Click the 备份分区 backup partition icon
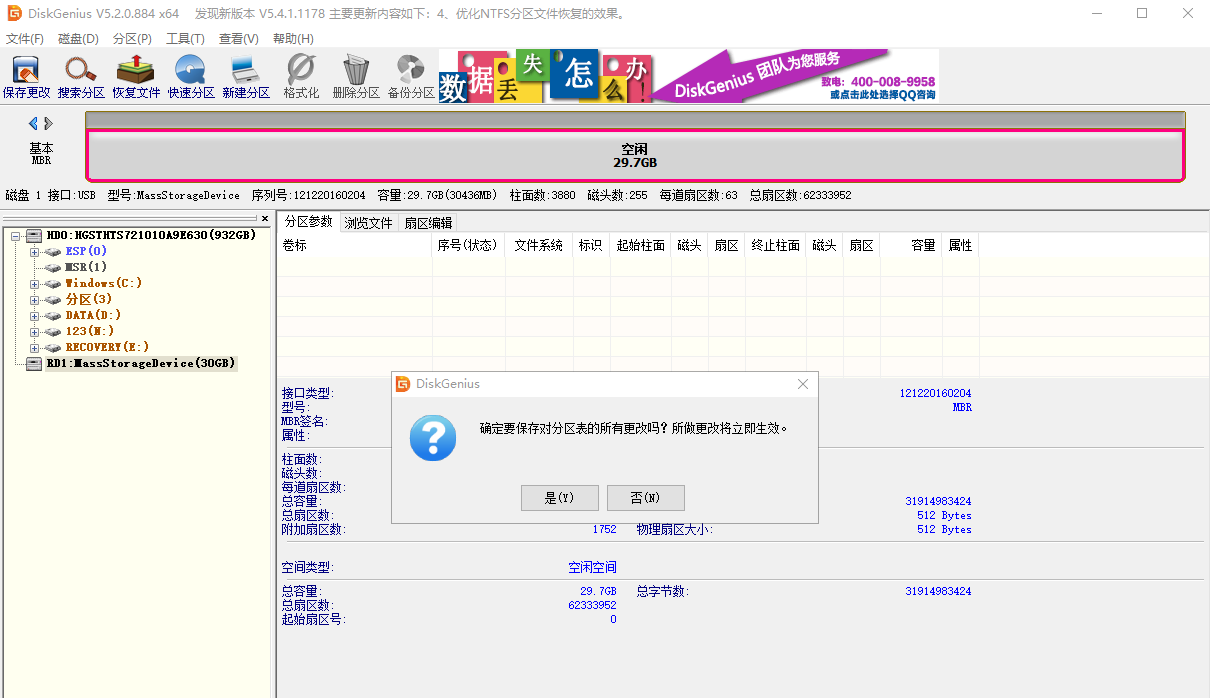Image resolution: width=1210 pixels, height=698 pixels. click(411, 77)
